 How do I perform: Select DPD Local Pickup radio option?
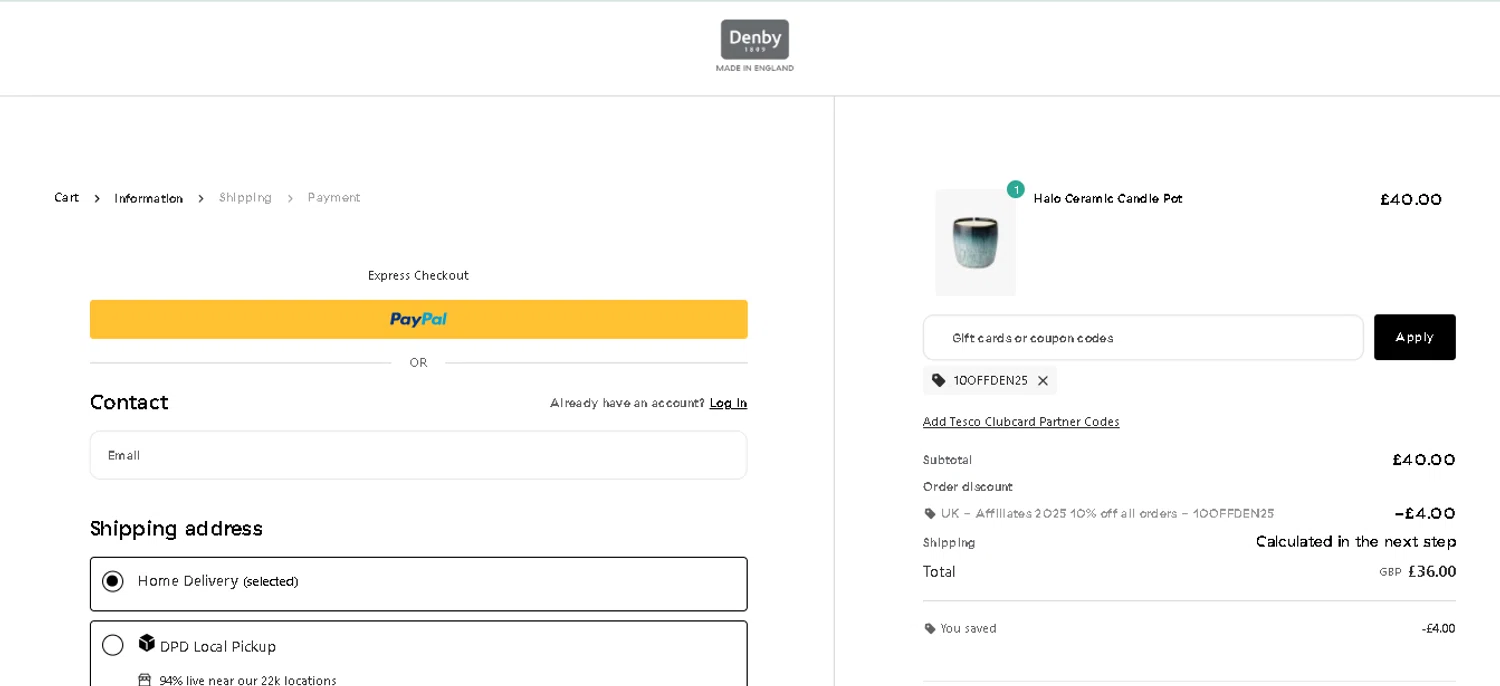(113, 645)
